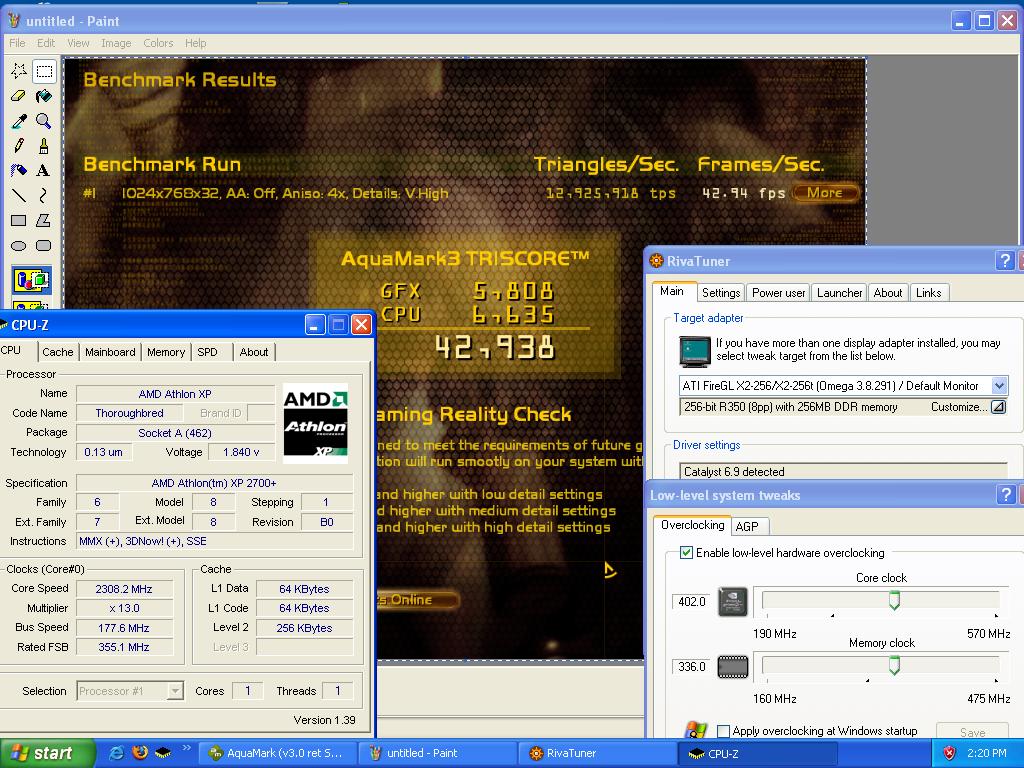Click the core clock 402.0 value field
The height and width of the screenshot is (768, 1024).
pos(692,601)
